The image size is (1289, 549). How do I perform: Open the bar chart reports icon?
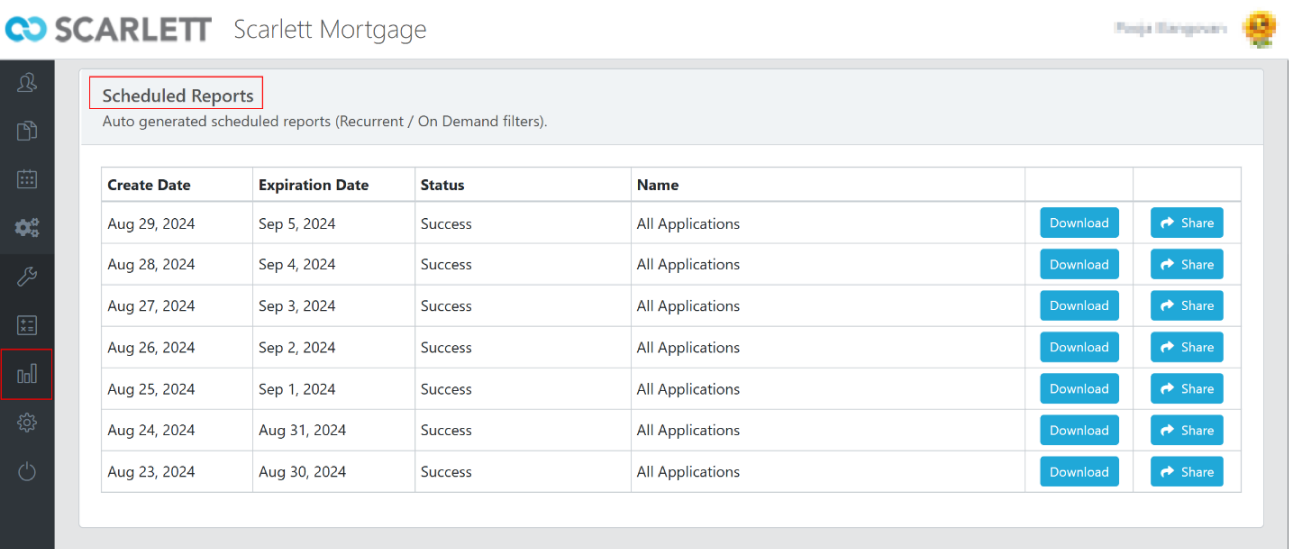coord(27,374)
